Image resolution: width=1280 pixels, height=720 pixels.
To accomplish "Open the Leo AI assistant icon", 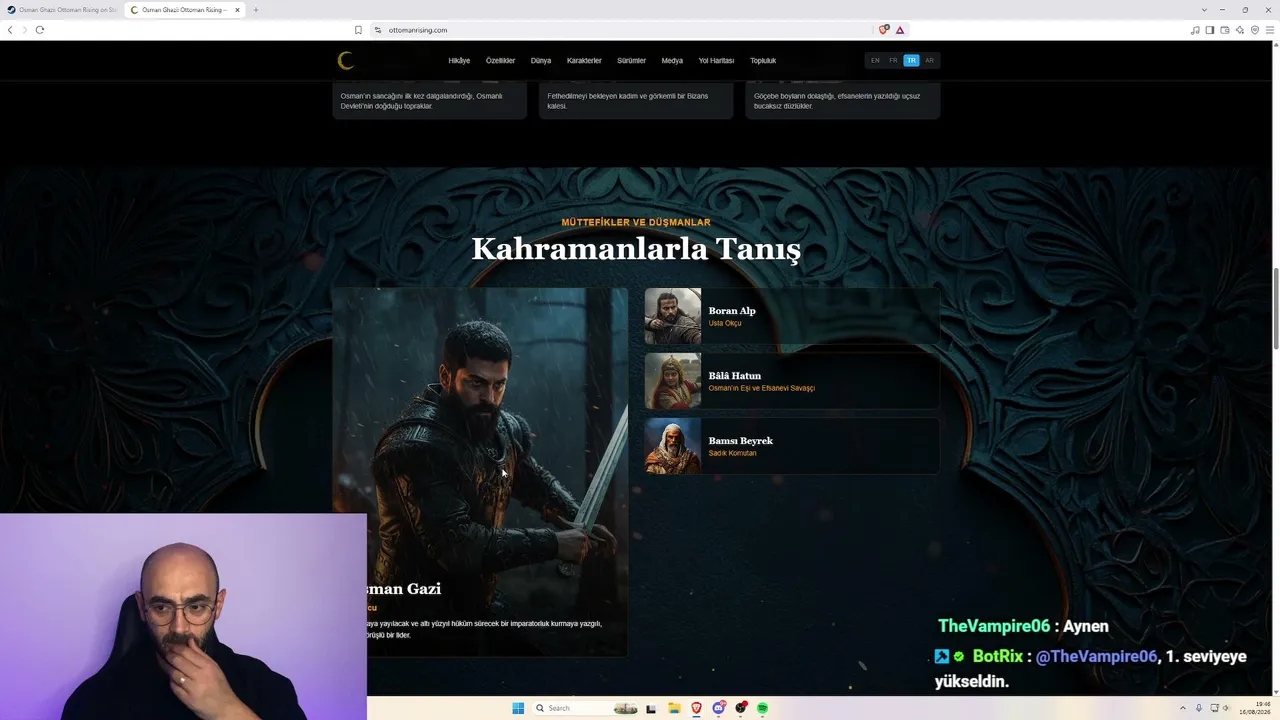I will click(1240, 30).
